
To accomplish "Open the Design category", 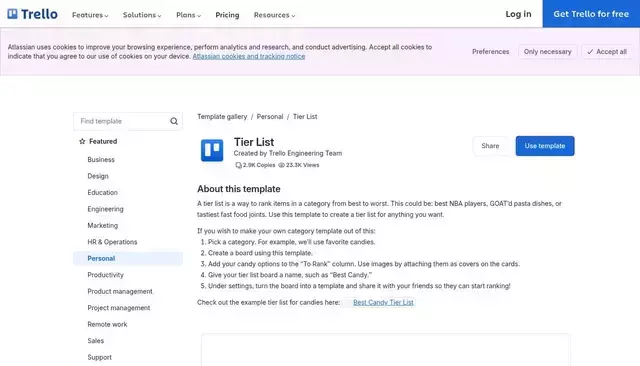I will coord(98,176).
